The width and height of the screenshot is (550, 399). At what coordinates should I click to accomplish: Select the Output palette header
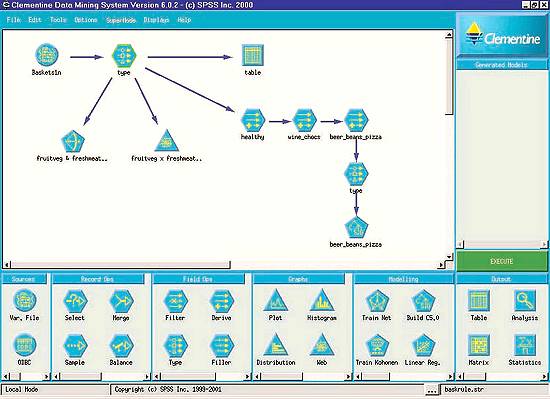[502, 279]
